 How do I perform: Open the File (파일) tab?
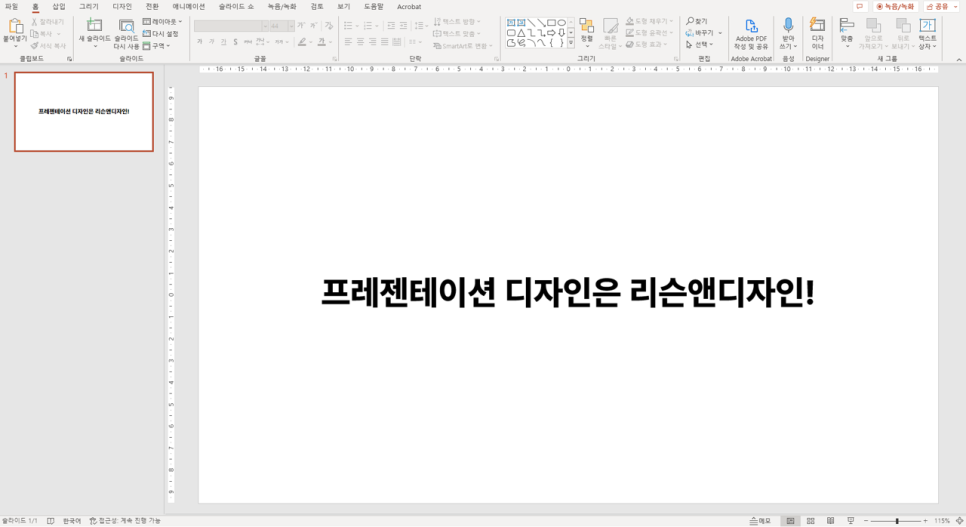pos(12,7)
